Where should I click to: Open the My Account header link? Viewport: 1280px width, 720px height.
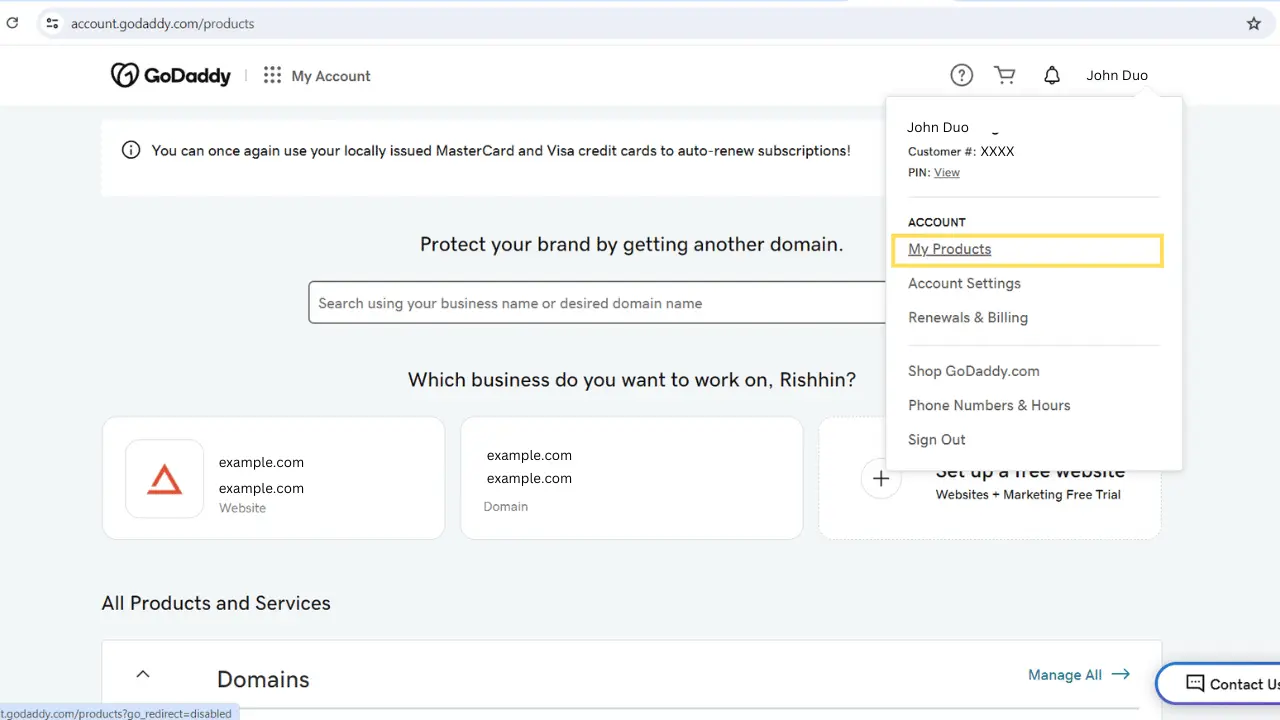331,76
